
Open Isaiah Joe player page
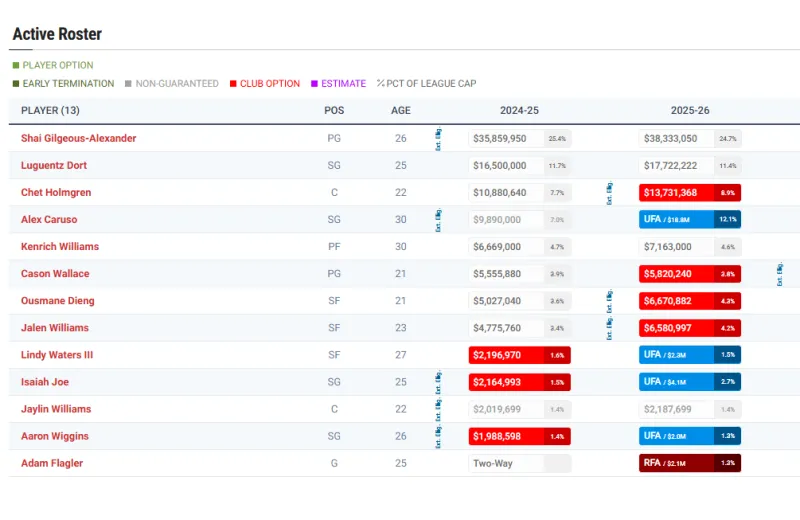pyautogui.click(x=45, y=382)
